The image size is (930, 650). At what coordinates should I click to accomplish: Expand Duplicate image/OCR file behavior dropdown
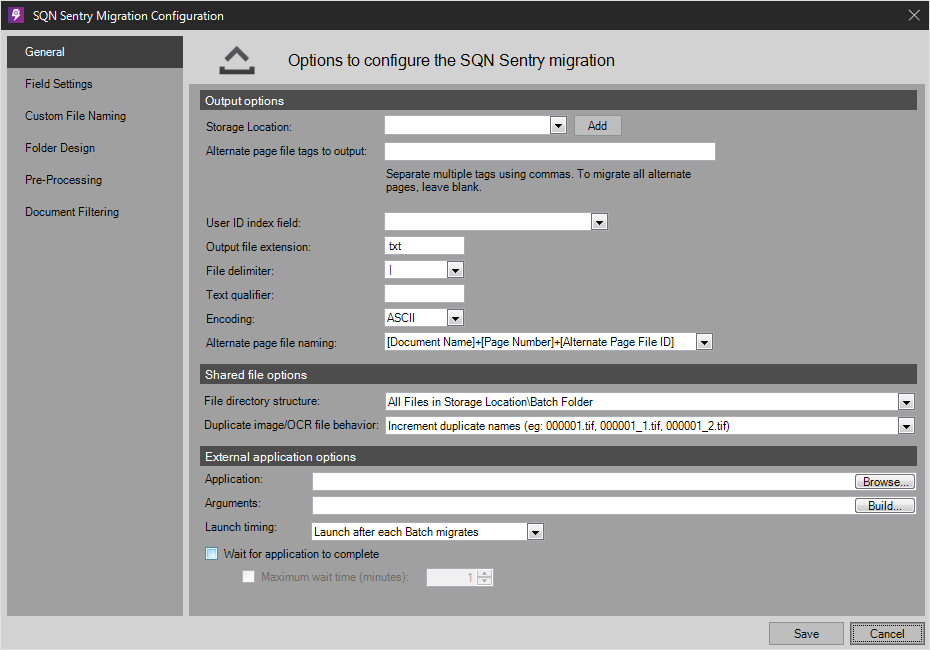906,426
